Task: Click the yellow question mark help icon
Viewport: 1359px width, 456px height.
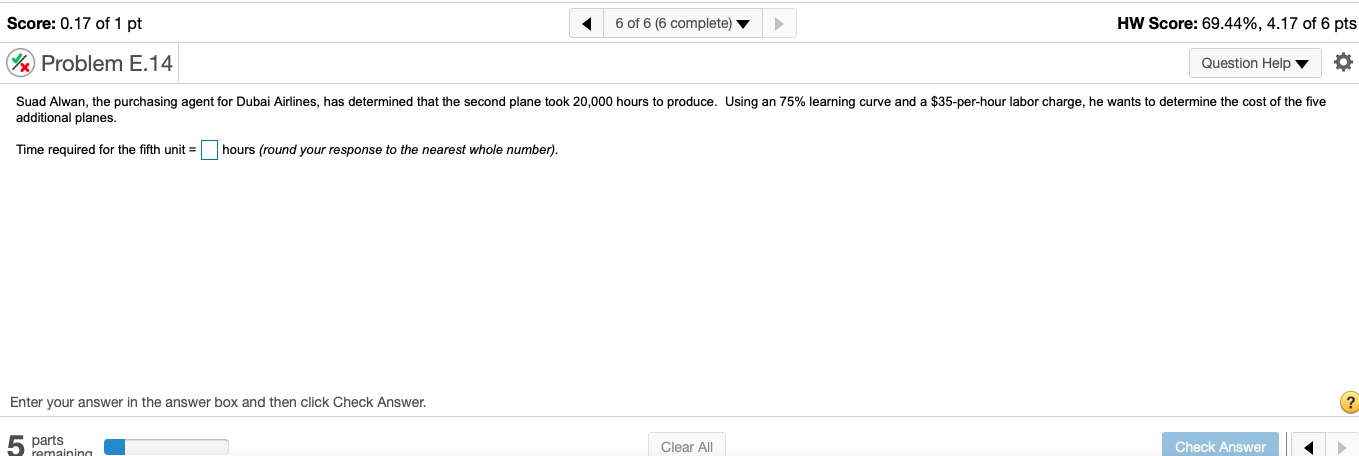Action: (x=1349, y=403)
